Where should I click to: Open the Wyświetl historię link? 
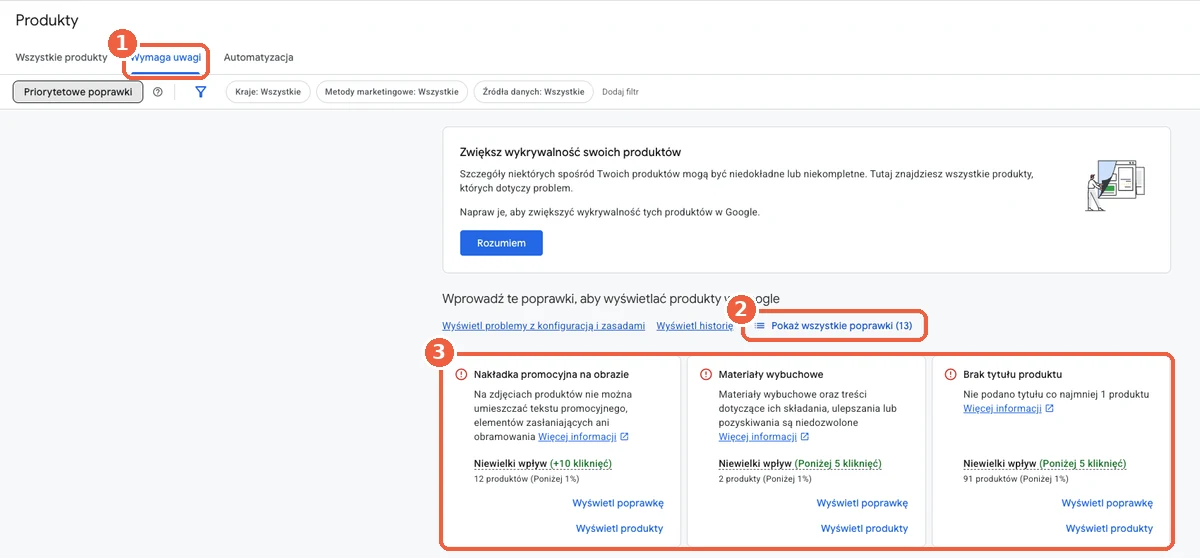695,326
